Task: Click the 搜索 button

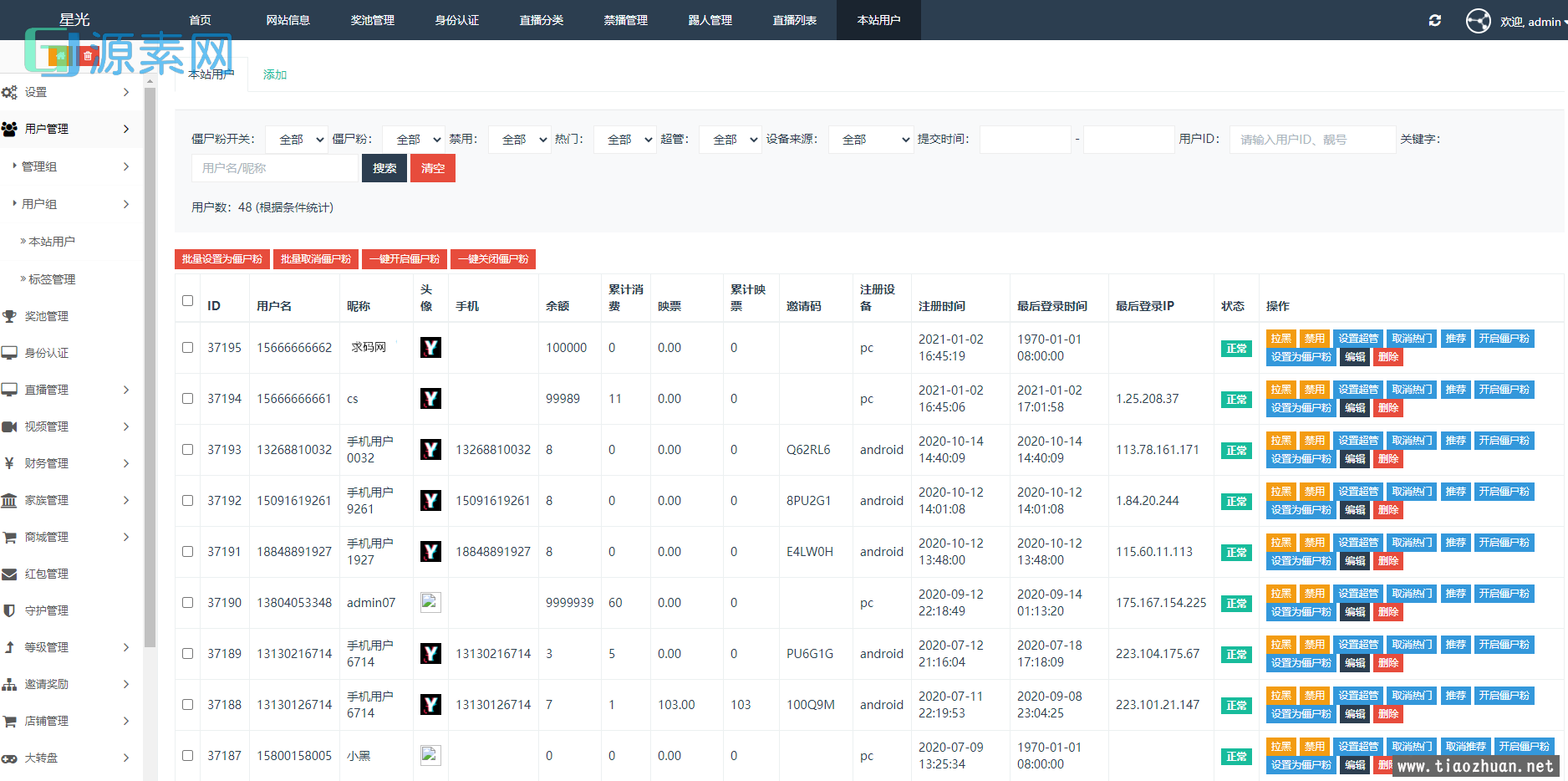Action: (384, 168)
